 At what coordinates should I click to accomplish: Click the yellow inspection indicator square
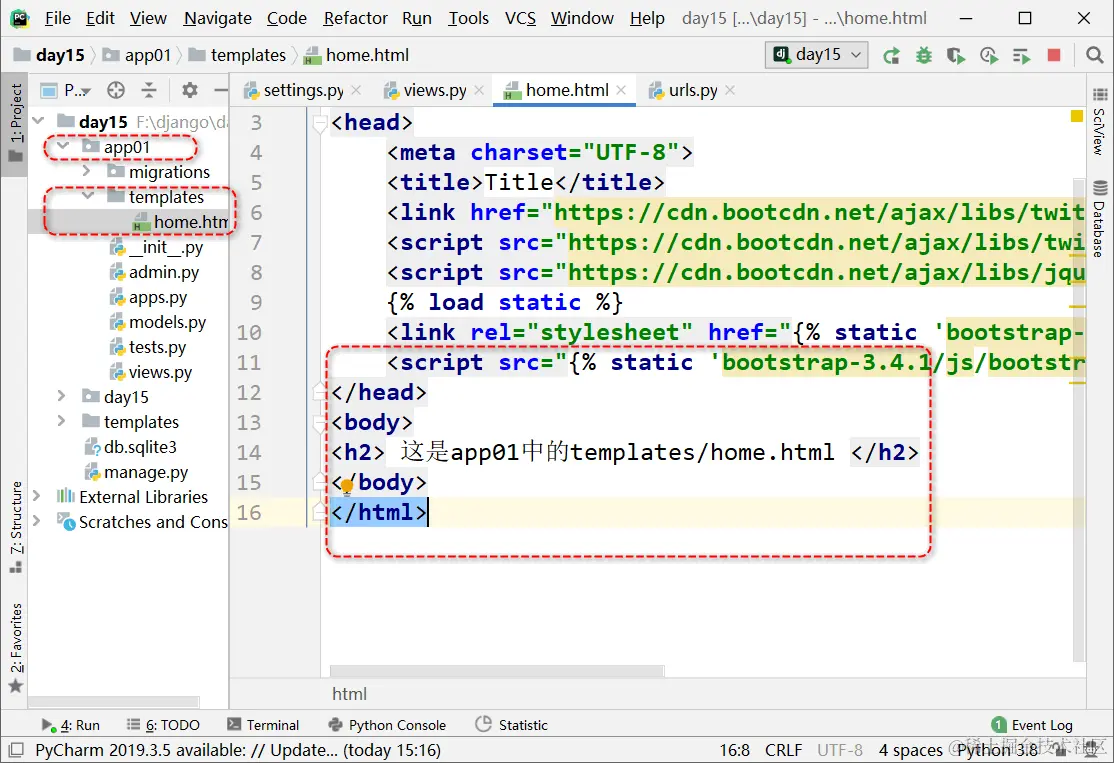1077,116
